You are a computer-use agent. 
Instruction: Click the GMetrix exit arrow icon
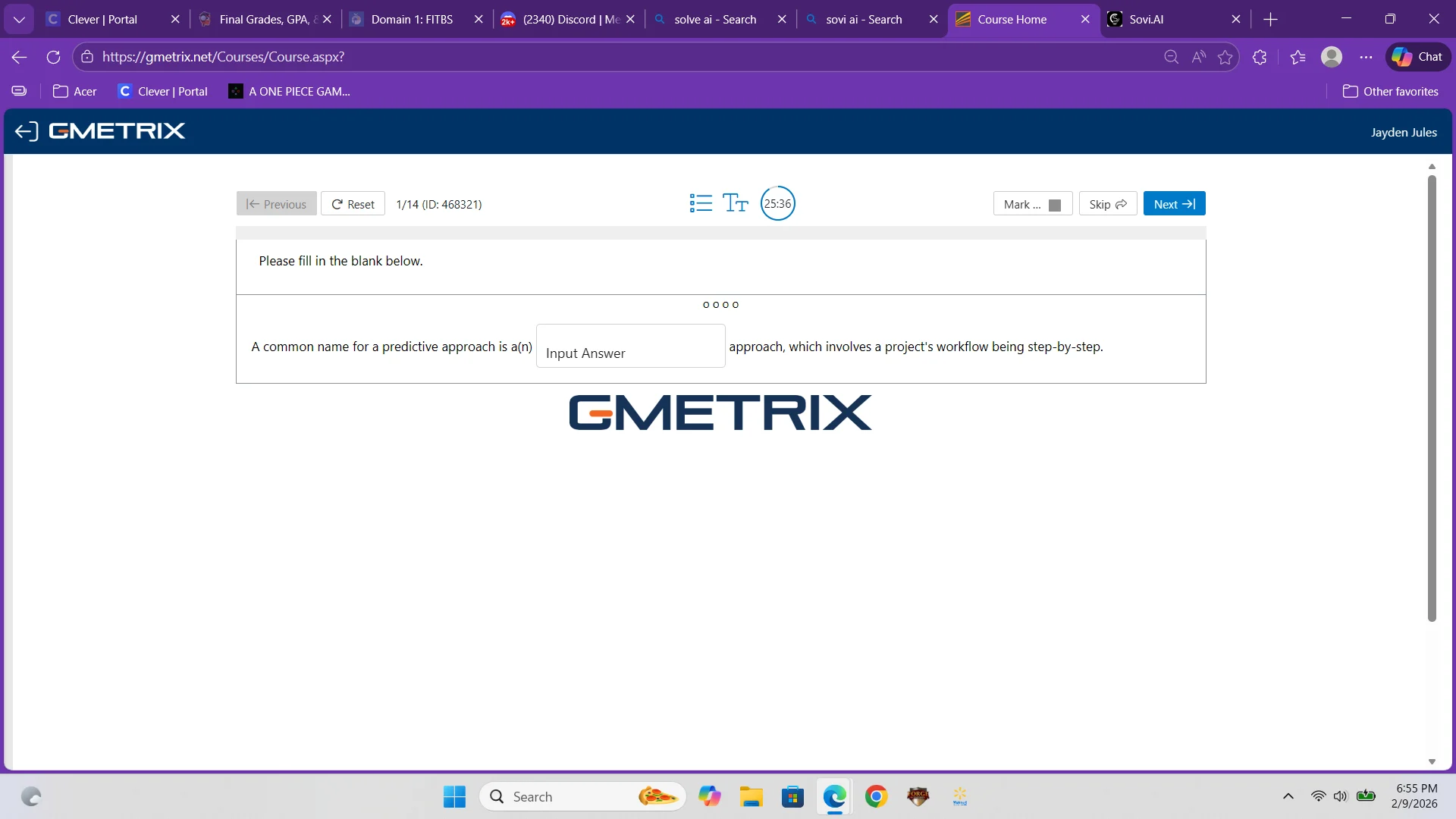click(26, 131)
